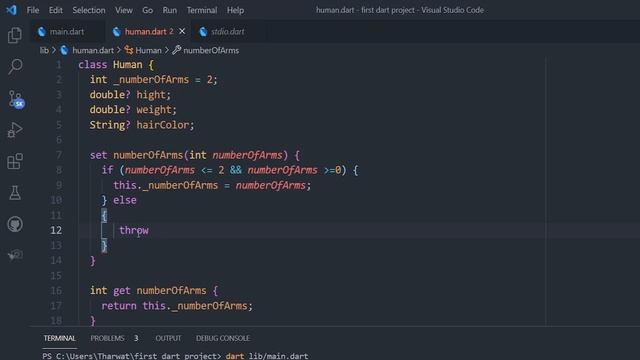The width and height of the screenshot is (640, 360).
Task: Open the Testing flask view
Action: click(x=15, y=193)
